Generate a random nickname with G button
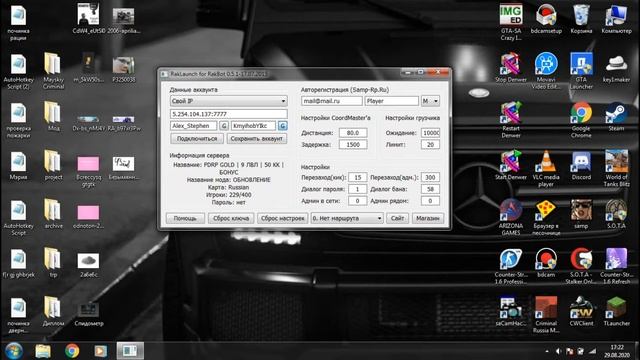 click(224, 126)
